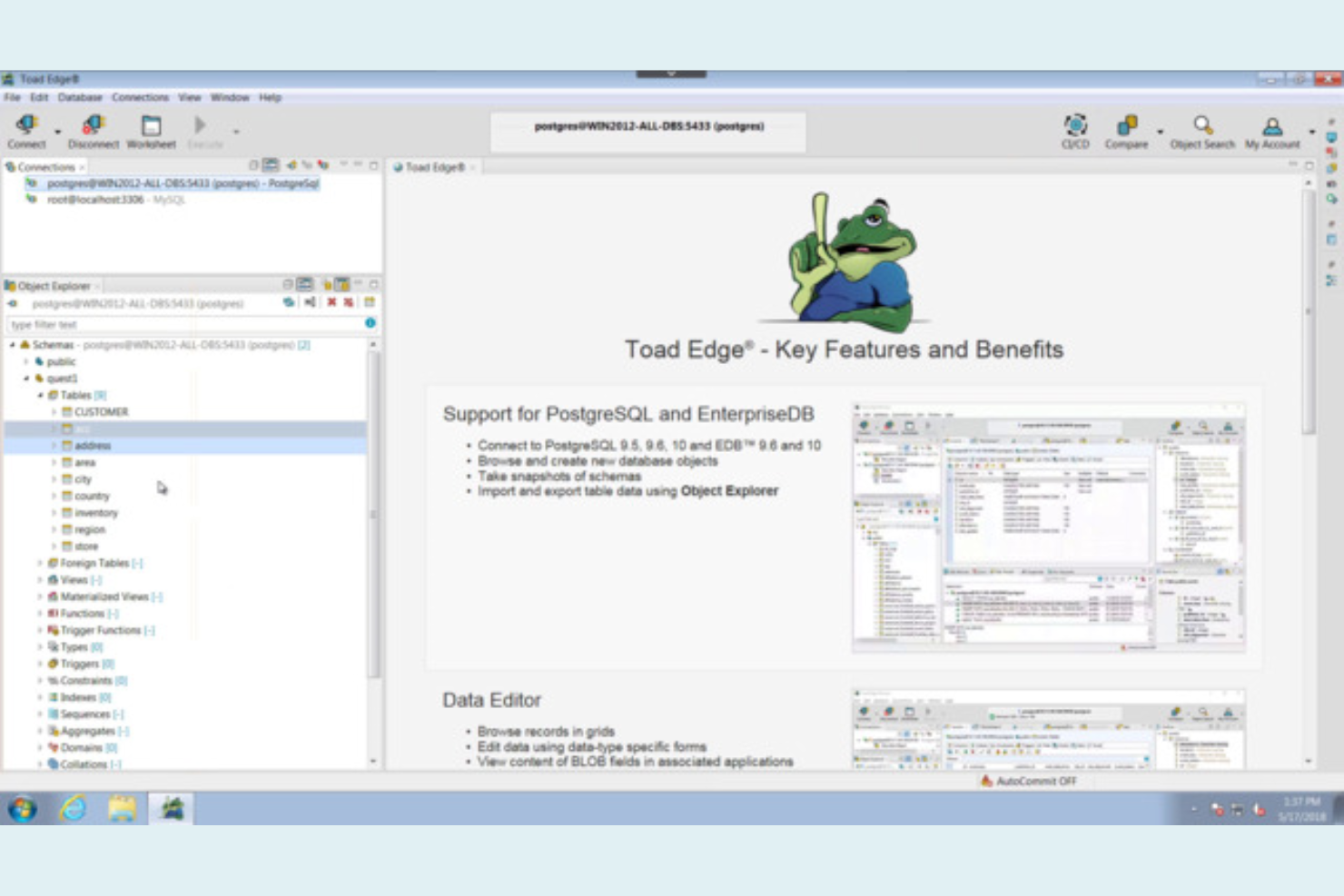The height and width of the screenshot is (896, 1344).
Task: Click the My Account icon
Action: (1272, 125)
